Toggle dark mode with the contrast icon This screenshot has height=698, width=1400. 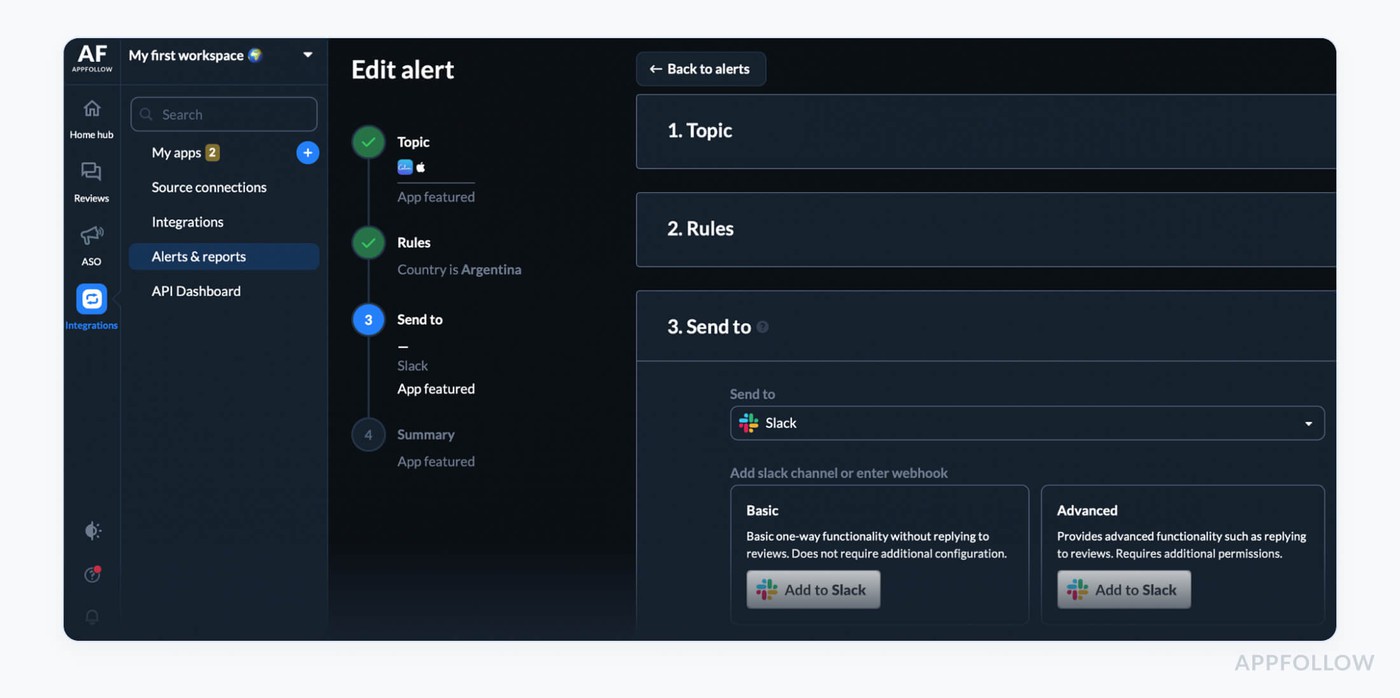(x=92, y=531)
